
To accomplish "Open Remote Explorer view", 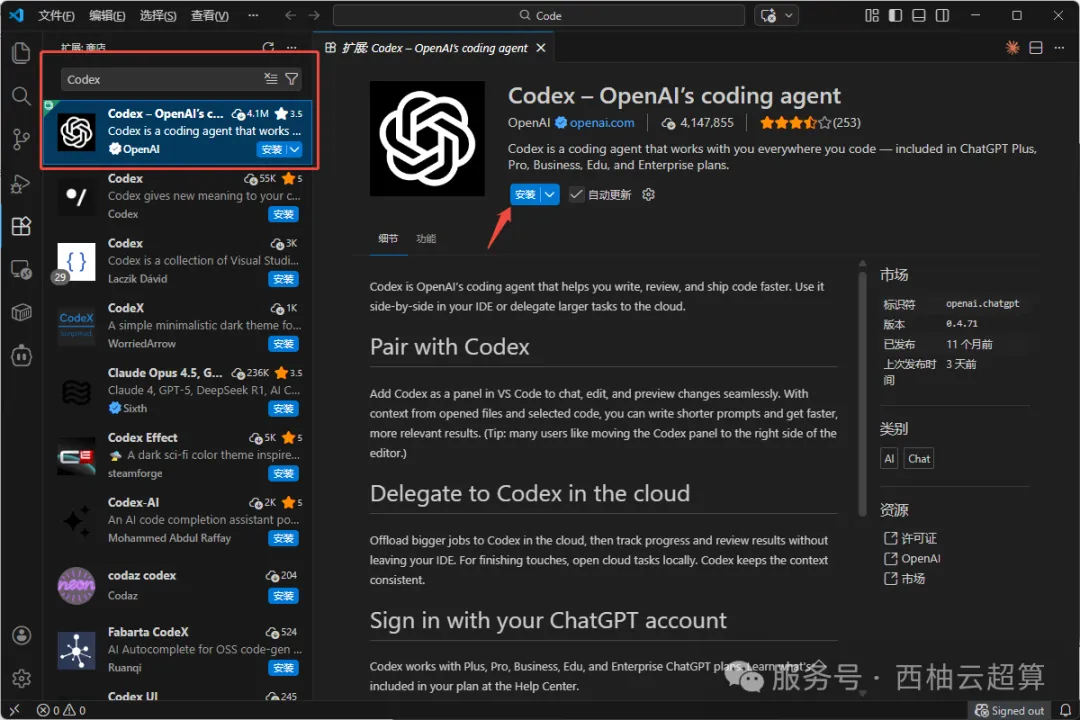I will 21,269.
